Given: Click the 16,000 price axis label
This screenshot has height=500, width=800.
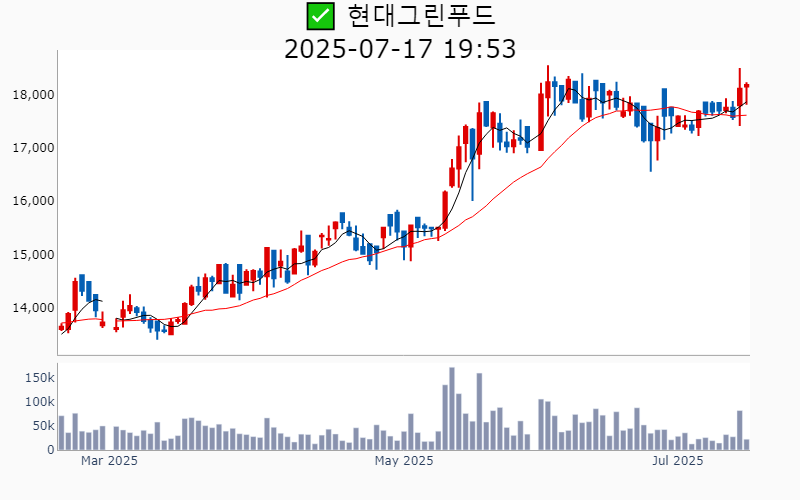Looking at the screenshot, I should (34, 201).
